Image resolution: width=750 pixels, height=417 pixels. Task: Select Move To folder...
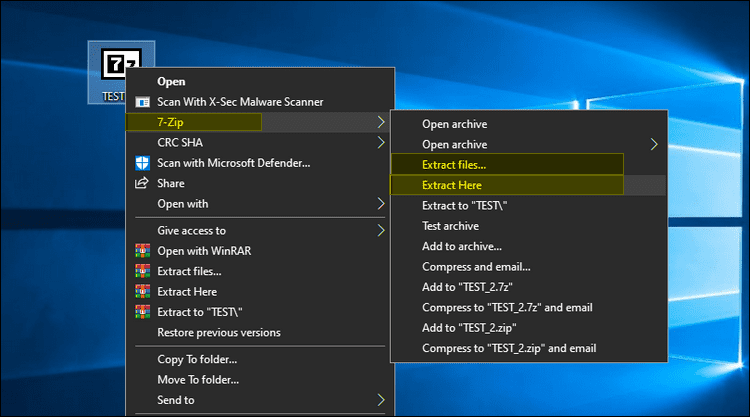260,380
